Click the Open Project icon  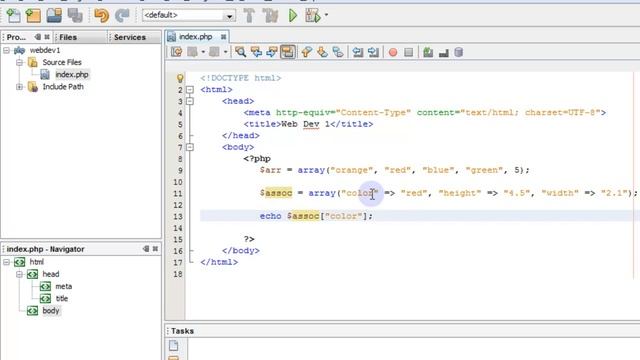click(54, 16)
